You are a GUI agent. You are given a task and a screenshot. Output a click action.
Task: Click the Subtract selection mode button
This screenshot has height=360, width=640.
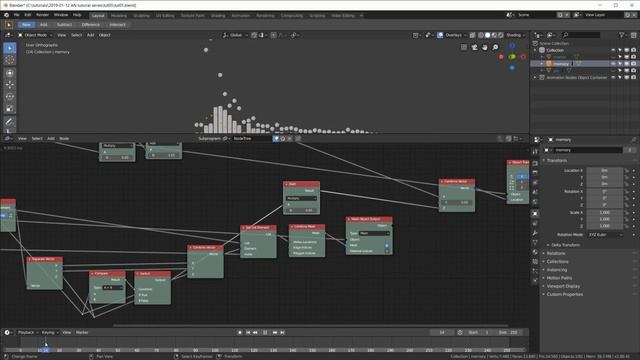pos(64,24)
